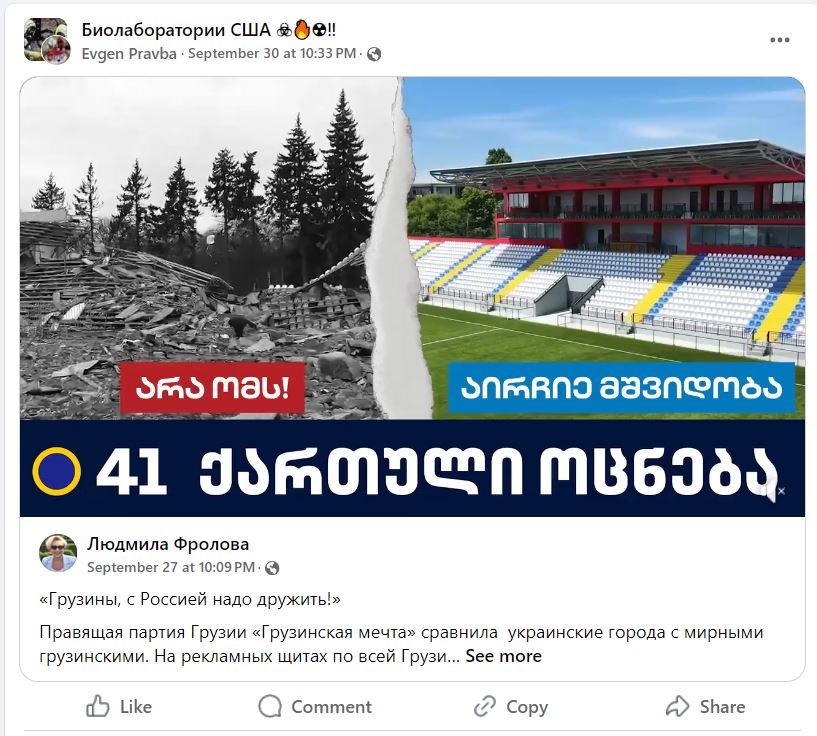
Task: Click the Copy button label
Action: click(527, 707)
